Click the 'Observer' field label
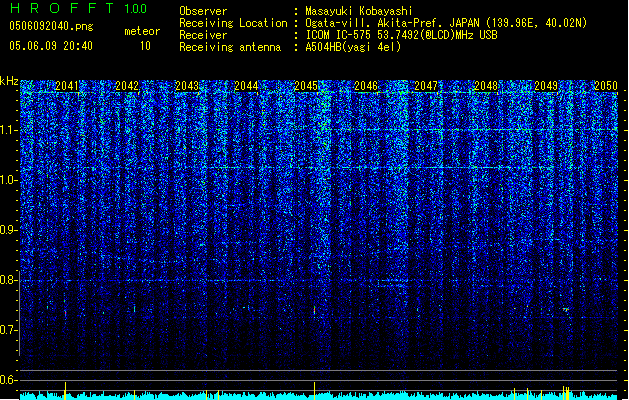Viewport: 629px width, 400px height. (x=203, y=11)
